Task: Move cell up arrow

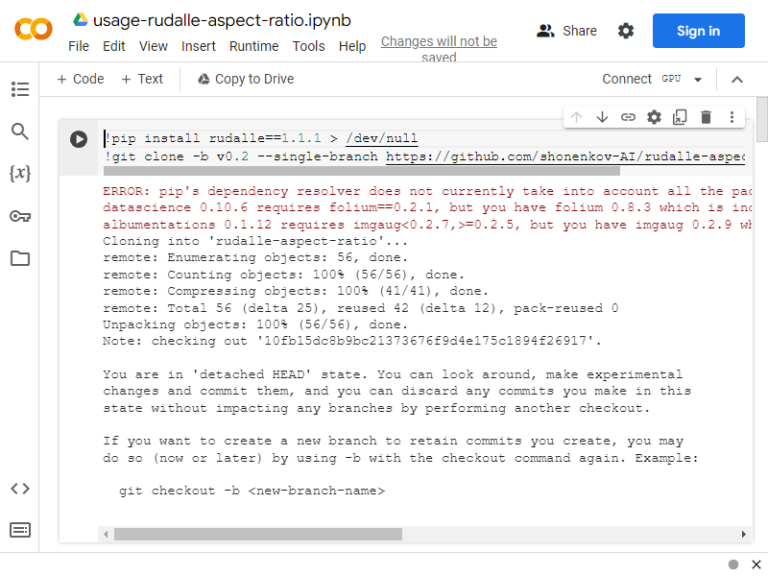Action: click(x=576, y=117)
